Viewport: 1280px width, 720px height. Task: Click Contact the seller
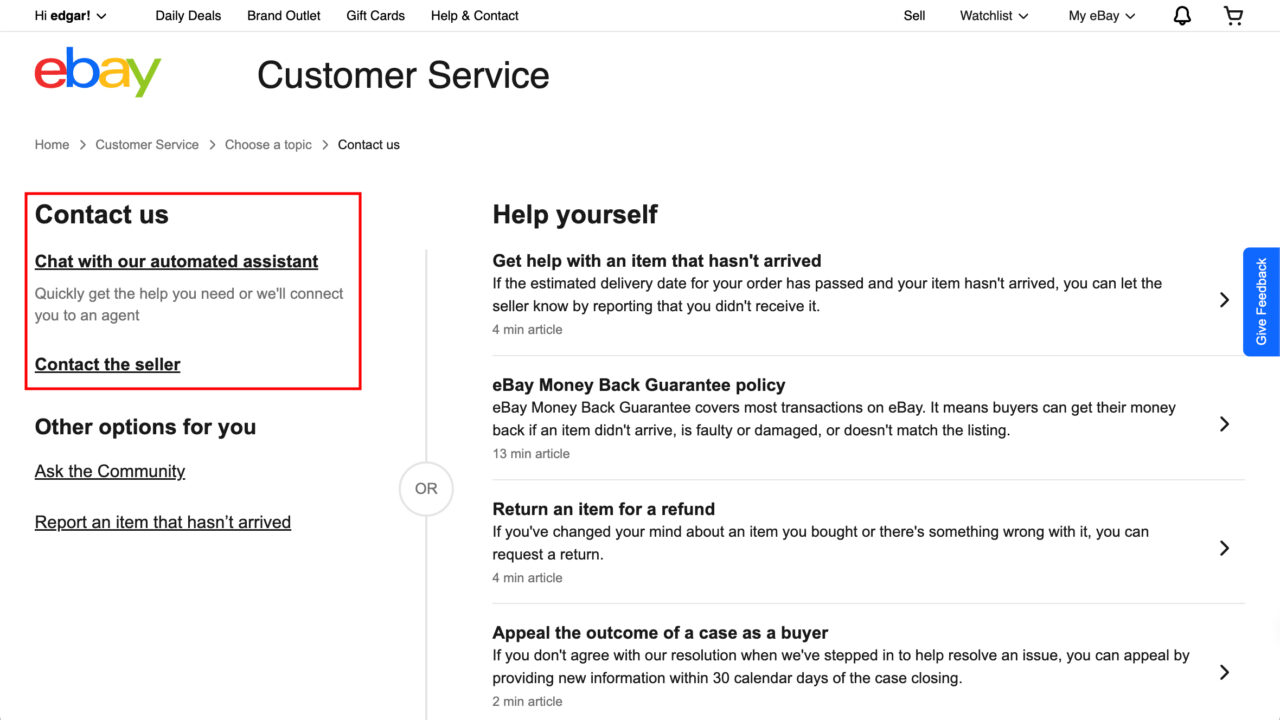(x=107, y=364)
